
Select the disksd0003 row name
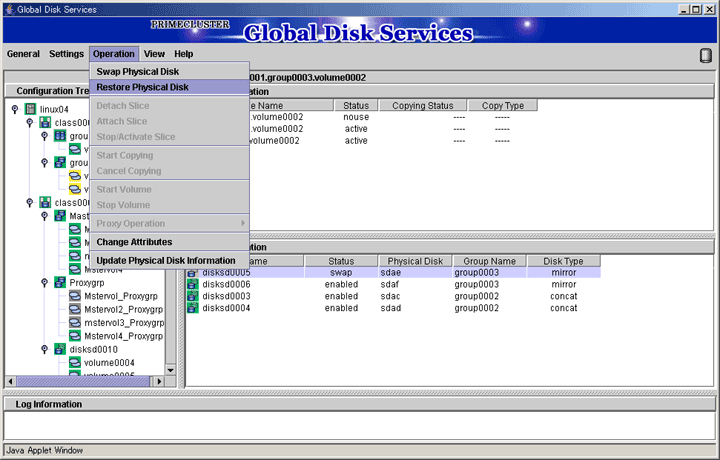click(x=226, y=297)
